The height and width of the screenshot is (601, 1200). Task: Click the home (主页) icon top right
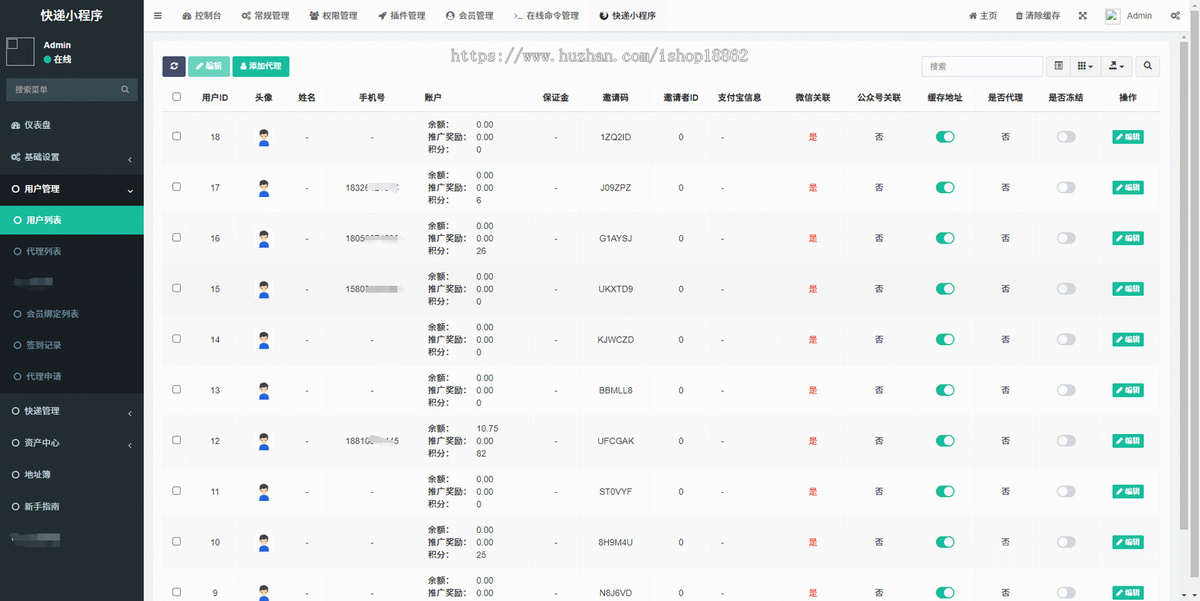[x=973, y=15]
